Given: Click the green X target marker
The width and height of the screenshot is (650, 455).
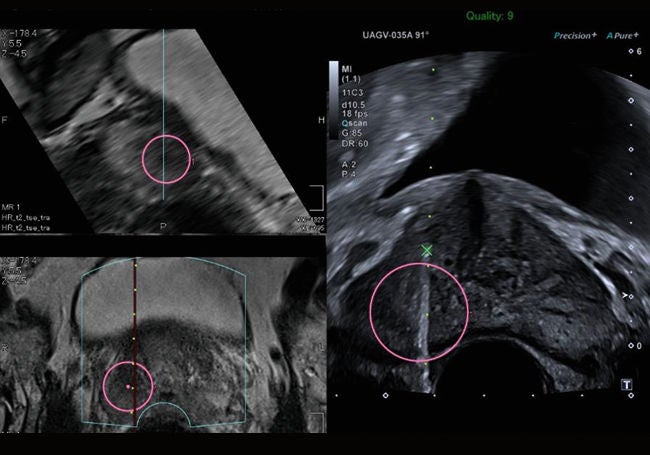Looking at the screenshot, I should tap(427, 251).
